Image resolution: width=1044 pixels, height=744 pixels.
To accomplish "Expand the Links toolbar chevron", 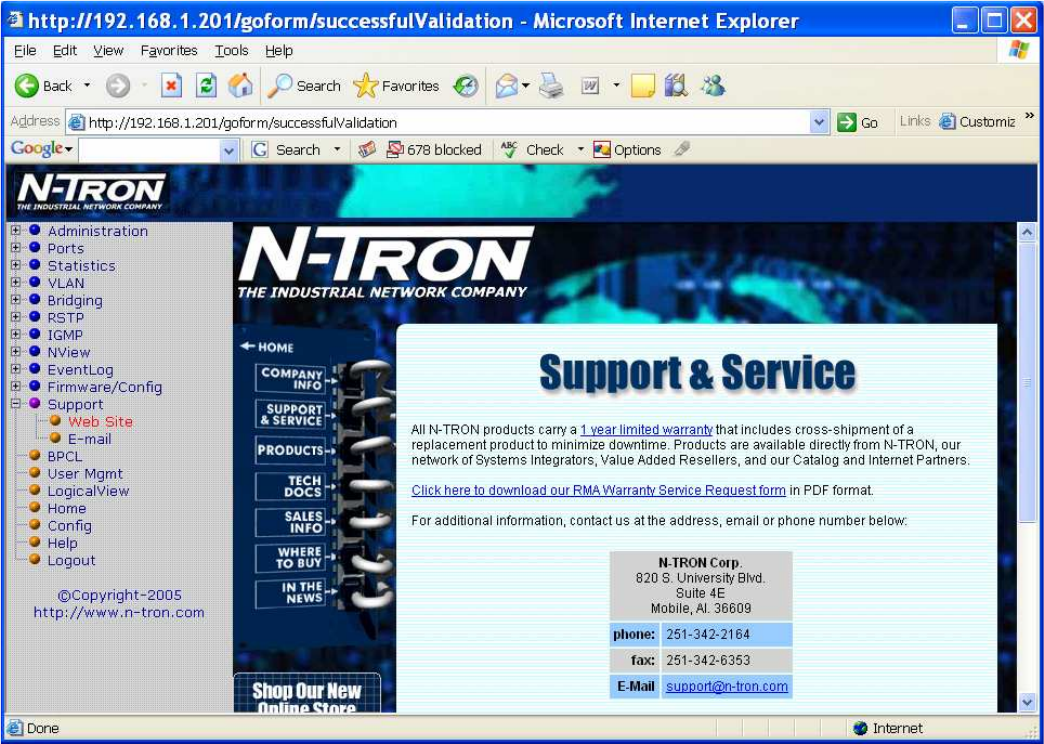I will click(x=1029, y=117).
